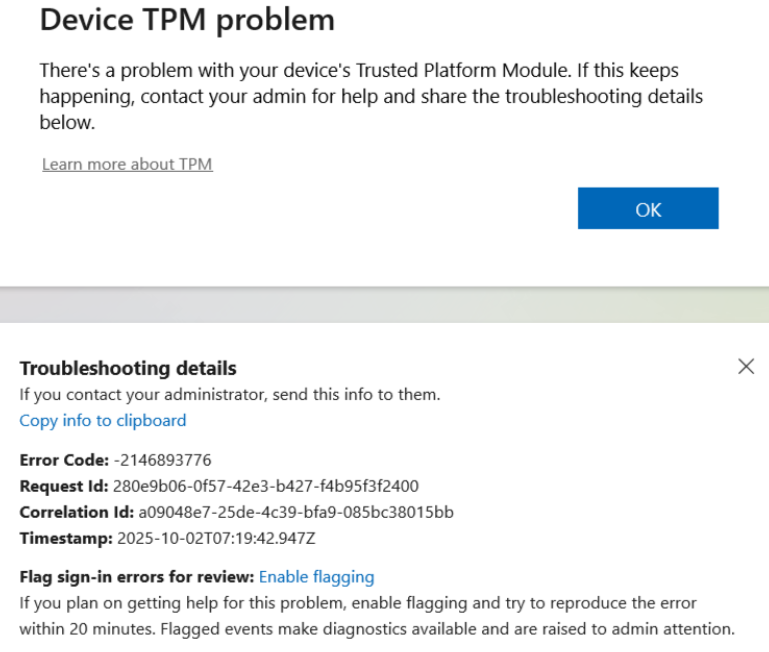Click the error code value -2146893776
The image size is (769, 652).
click(162, 460)
